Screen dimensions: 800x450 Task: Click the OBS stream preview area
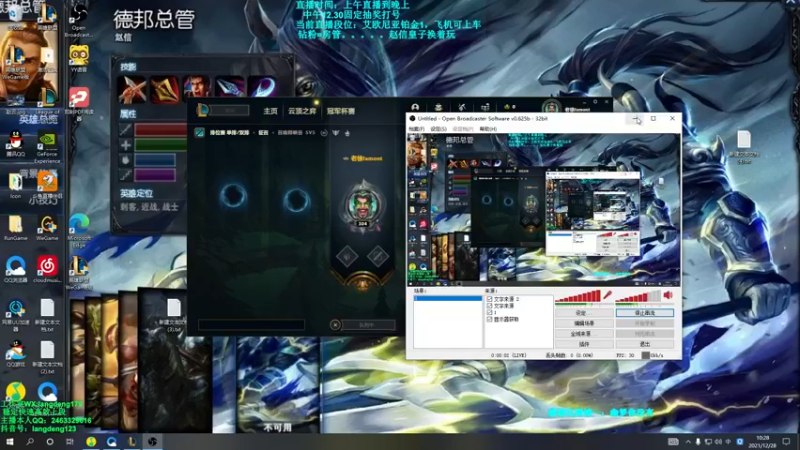[x=543, y=209]
